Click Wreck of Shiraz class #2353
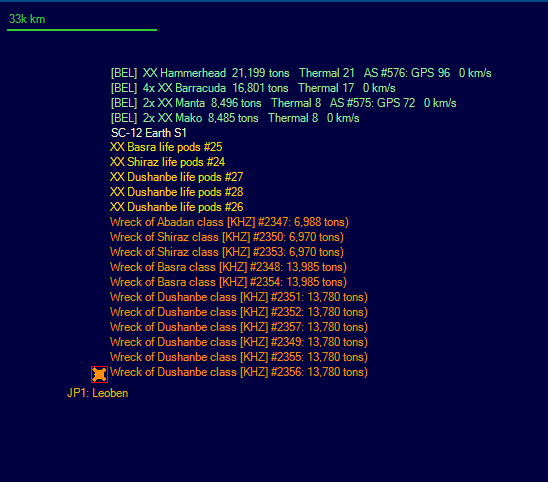This screenshot has width=548, height=482. click(227, 252)
